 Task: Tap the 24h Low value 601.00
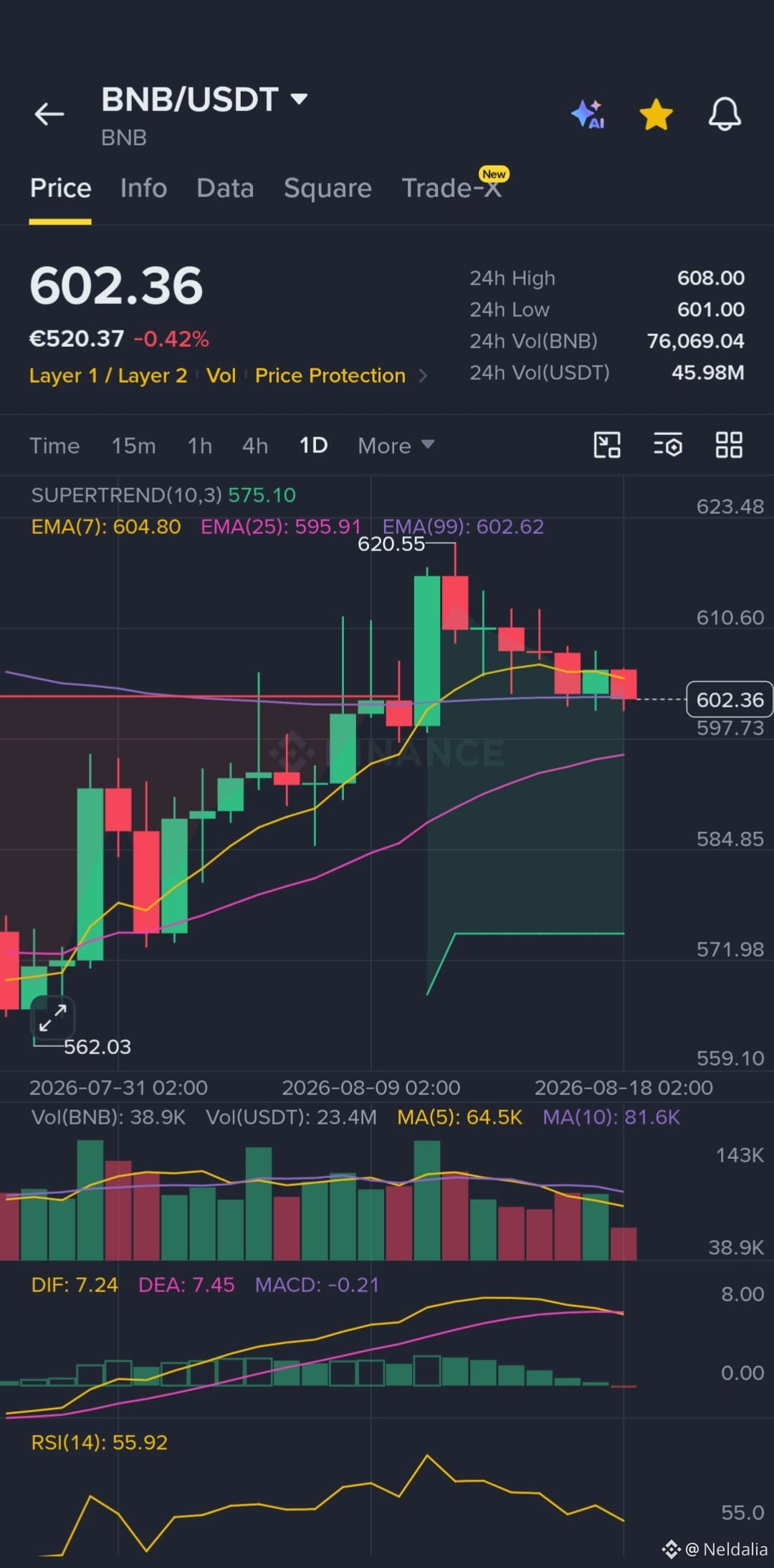click(x=711, y=310)
